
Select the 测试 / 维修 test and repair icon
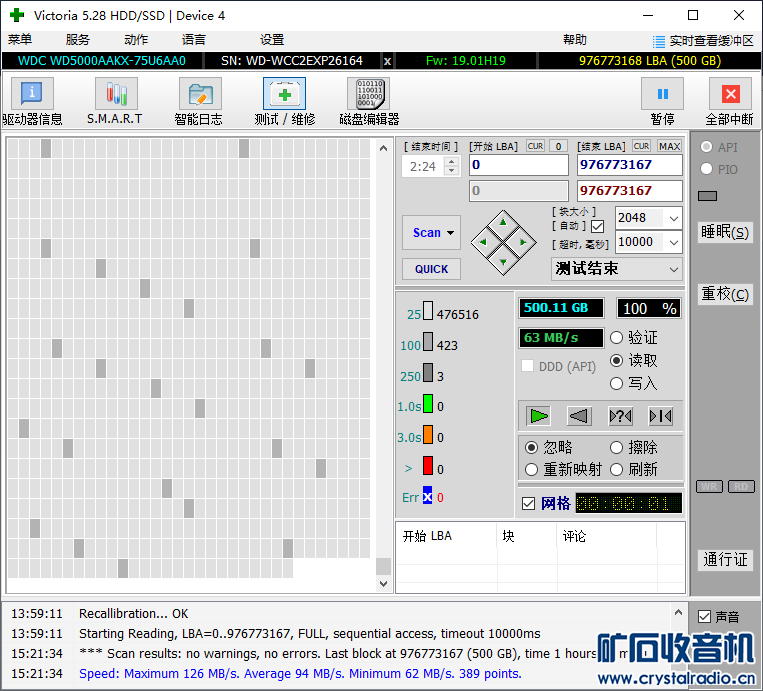pyautogui.click(x=285, y=93)
